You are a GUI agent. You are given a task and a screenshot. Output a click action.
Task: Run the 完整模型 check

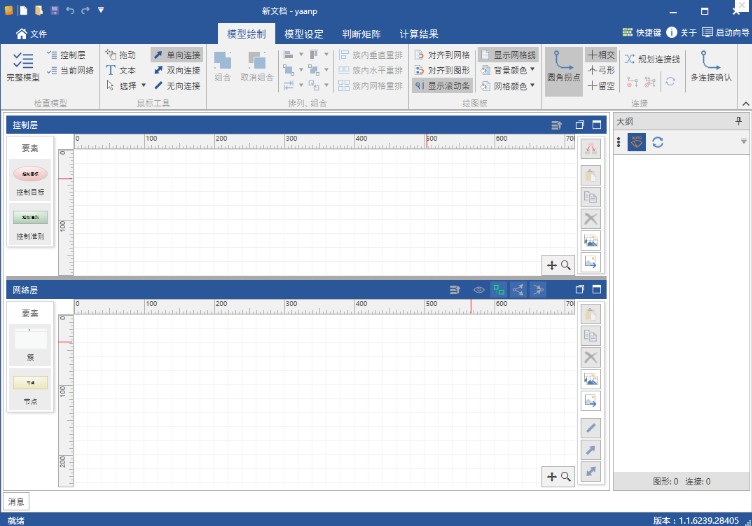click(x=23, y=66)
